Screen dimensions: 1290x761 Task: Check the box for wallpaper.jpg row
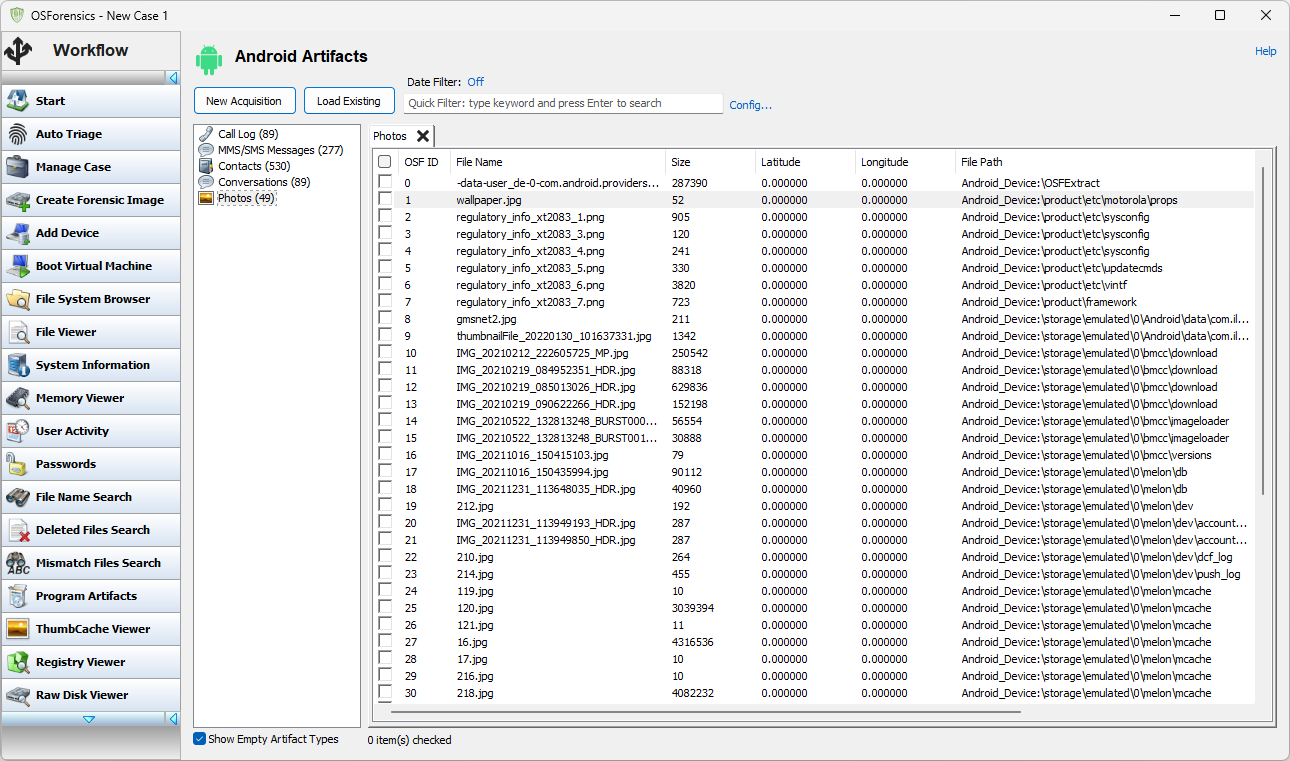(x=384, y=200)
